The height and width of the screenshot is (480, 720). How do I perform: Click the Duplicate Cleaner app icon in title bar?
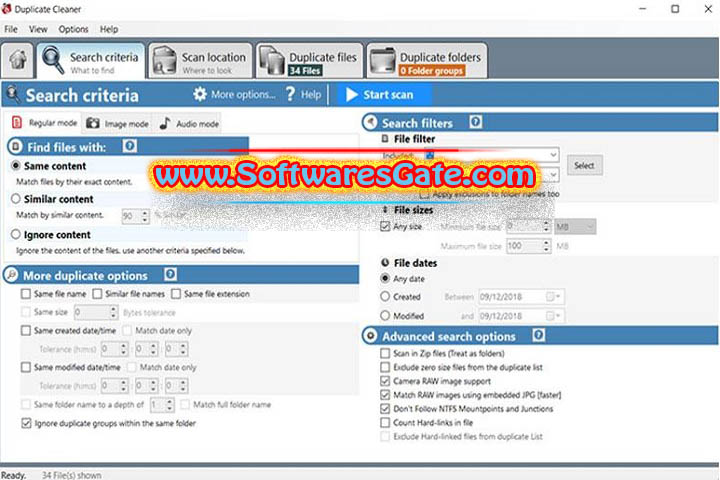click(x=6, y=8)
